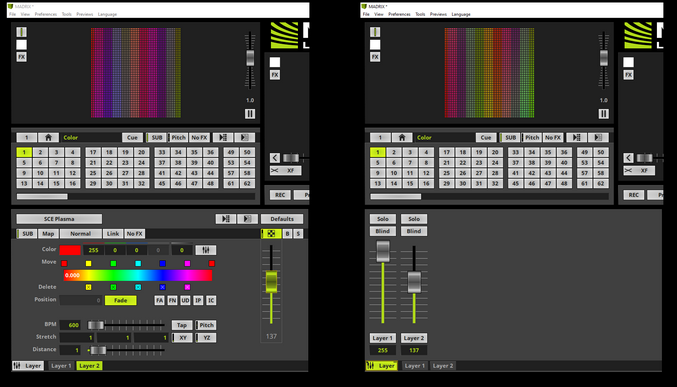This screenshot has height=387, width=677.
Task: Open the color faders icon beside RGB values
Action: 206,250
